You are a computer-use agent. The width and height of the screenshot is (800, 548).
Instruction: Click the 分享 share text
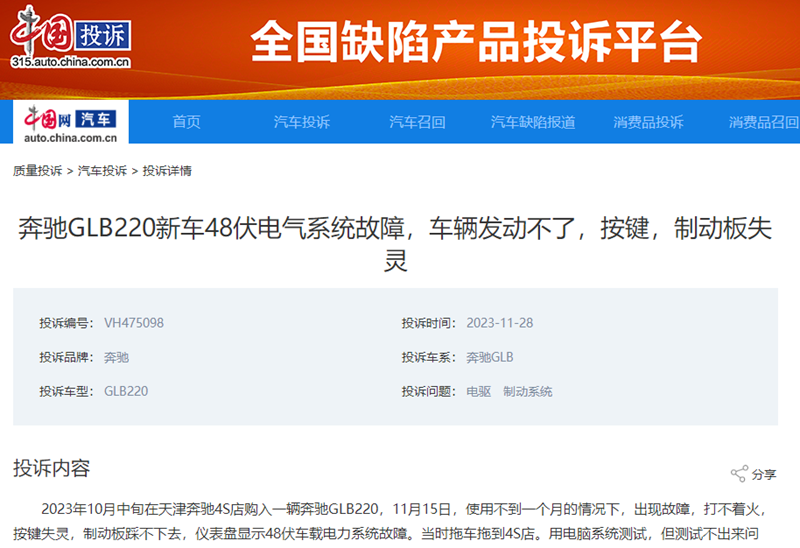pyautogui.click(x=764, y=475)
